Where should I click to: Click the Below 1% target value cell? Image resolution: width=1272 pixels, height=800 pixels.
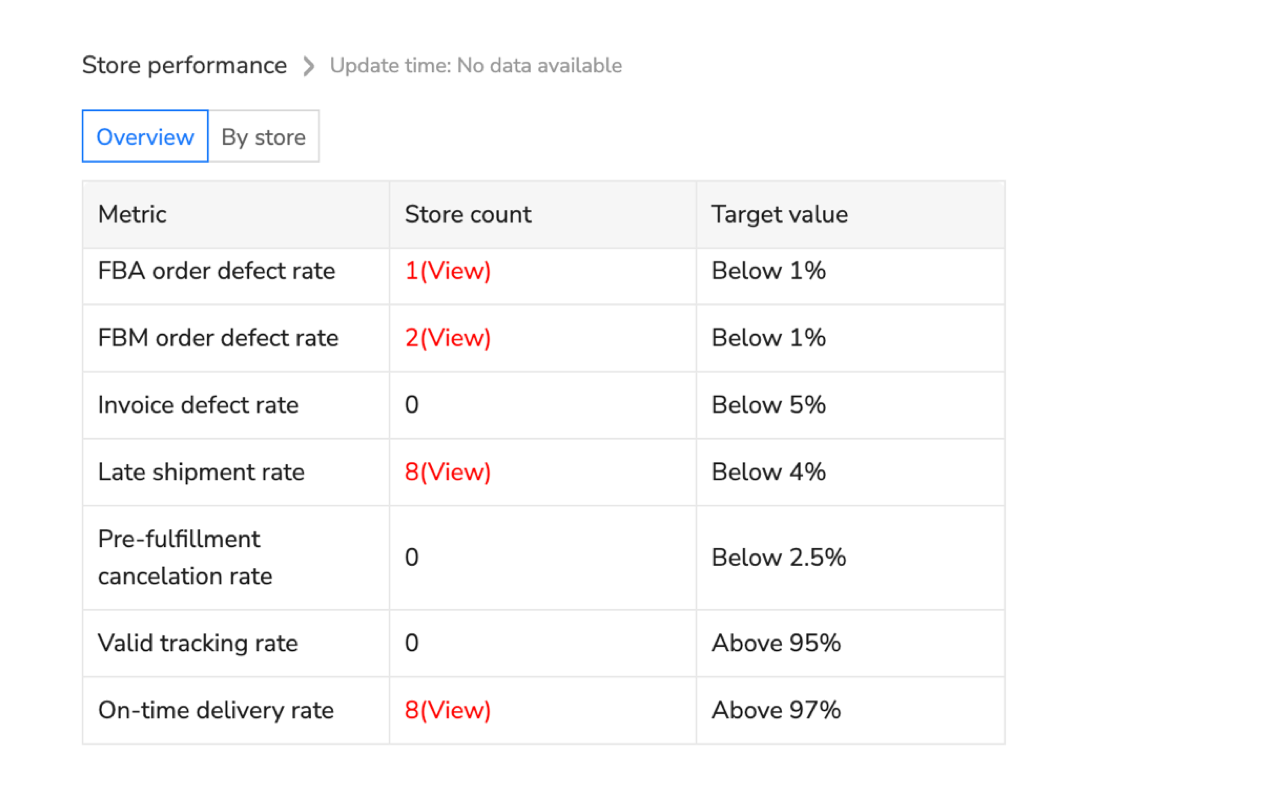(x=768, y=270)
